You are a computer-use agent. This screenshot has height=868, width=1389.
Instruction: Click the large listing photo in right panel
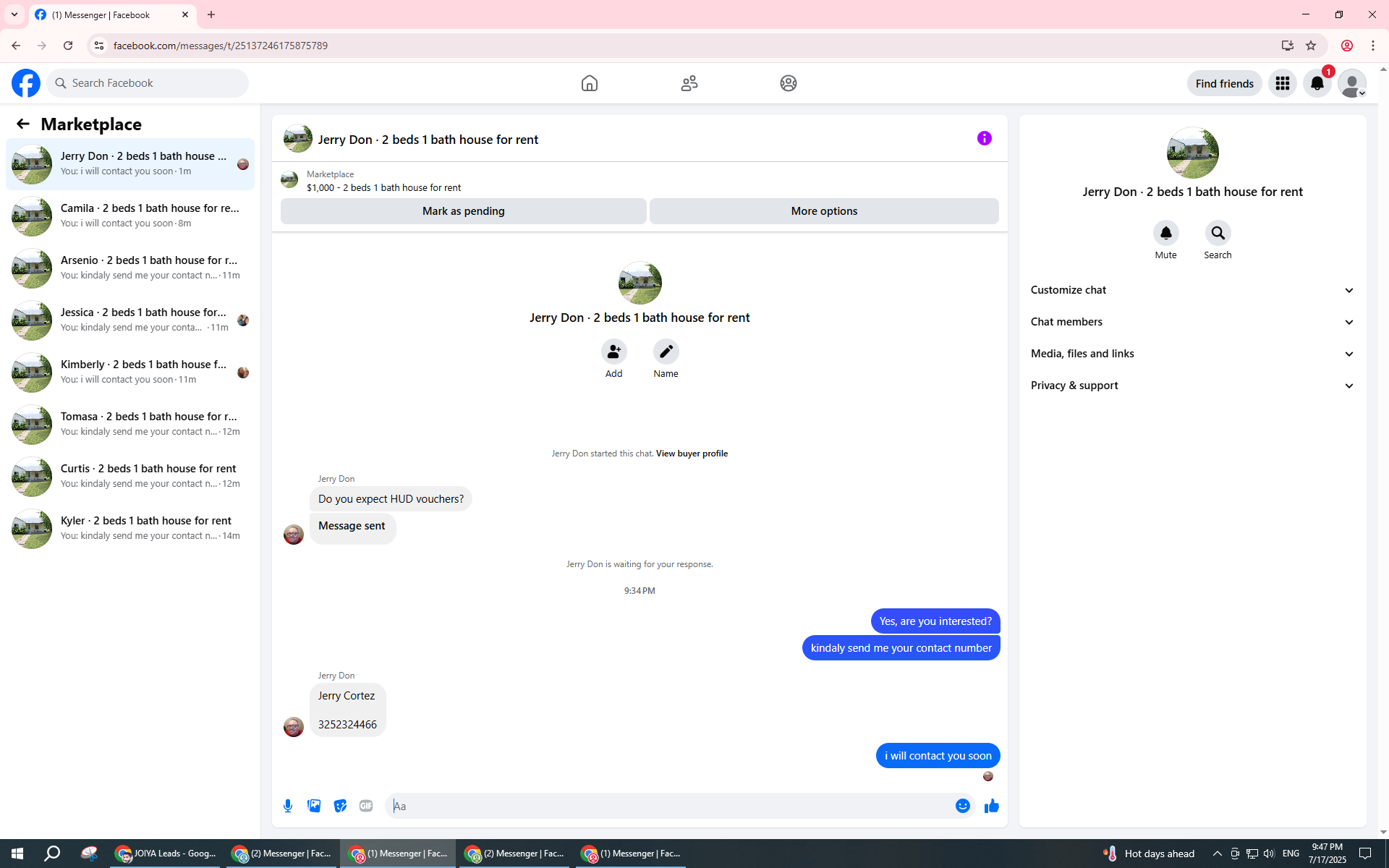1192,153
